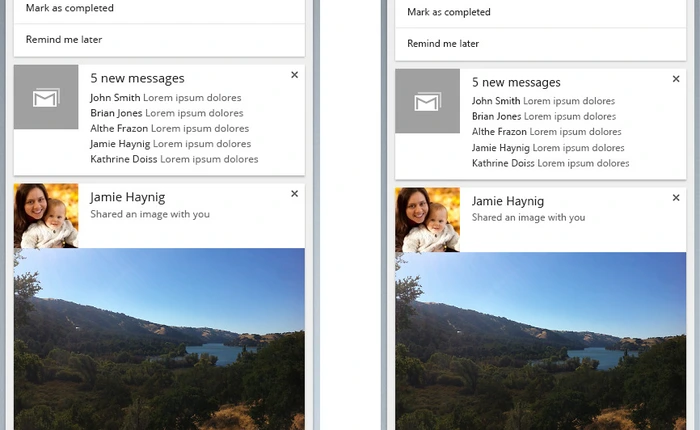
Task: Click the mail icon in the left panel
Action: 46,98
